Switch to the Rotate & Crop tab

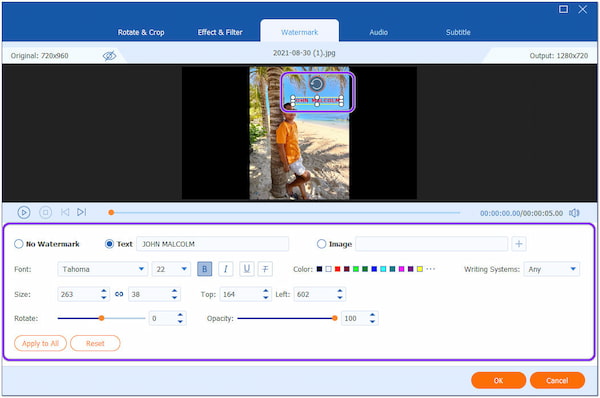(141, 32)
